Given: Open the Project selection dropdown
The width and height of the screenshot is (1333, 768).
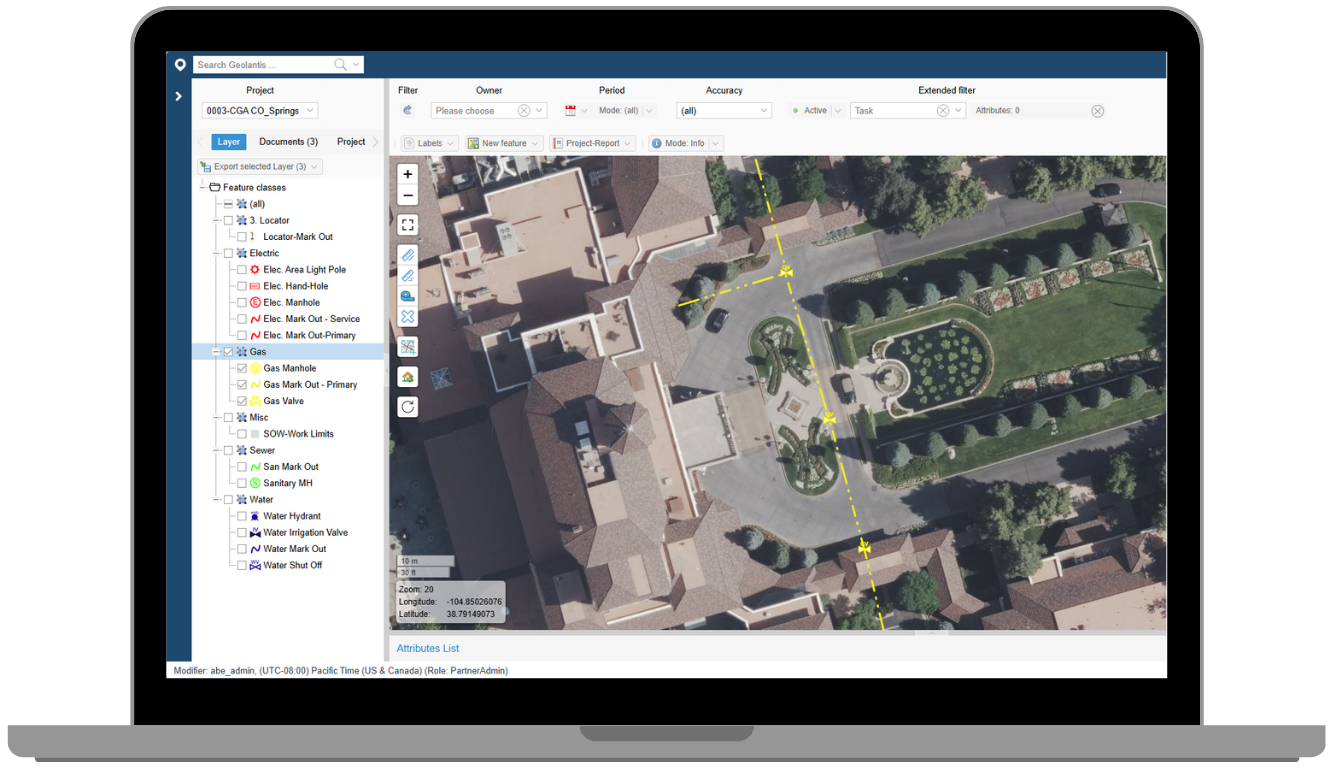Looking at the screenshot, I should pos(260,111).
